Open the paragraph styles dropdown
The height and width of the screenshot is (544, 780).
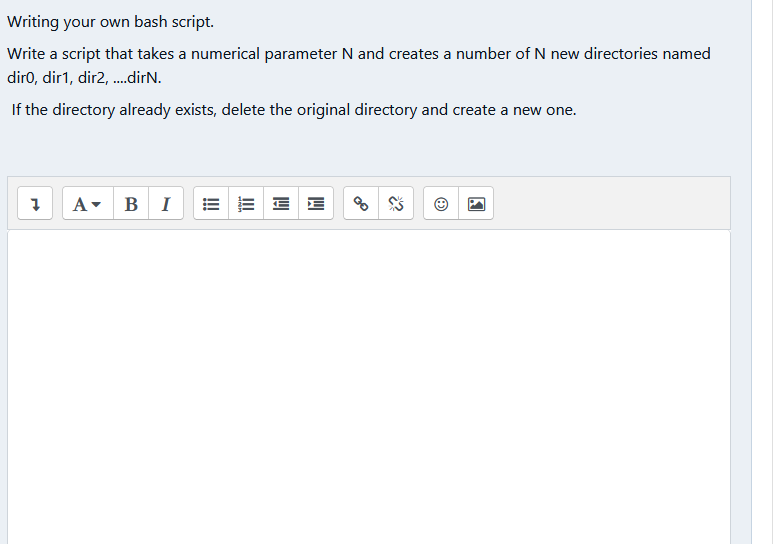coord(88,203)
